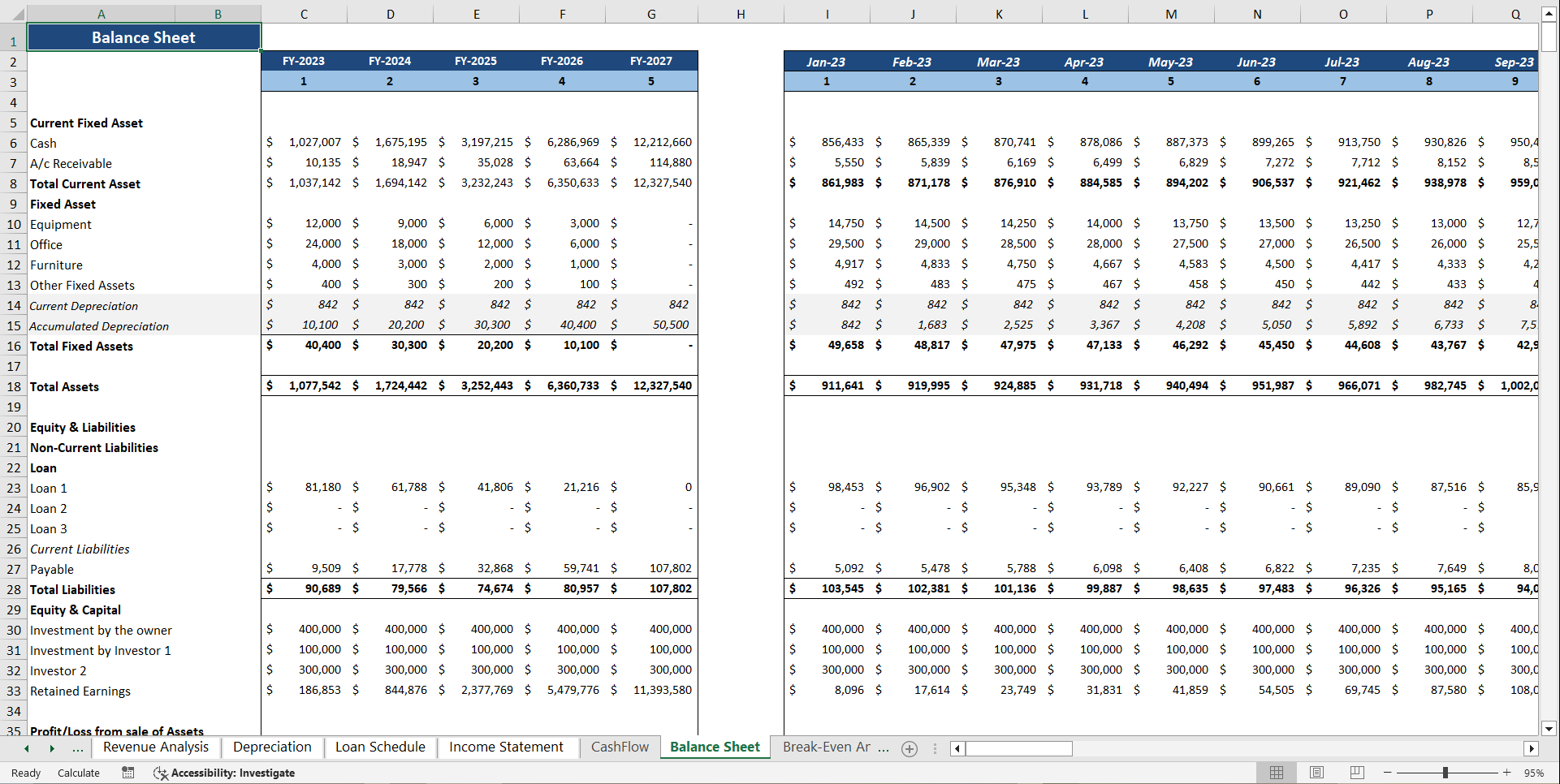This screenshot has width=1560, height=784.
Task: Click Calculate in the status bar
Action: (x=79, y=773)
